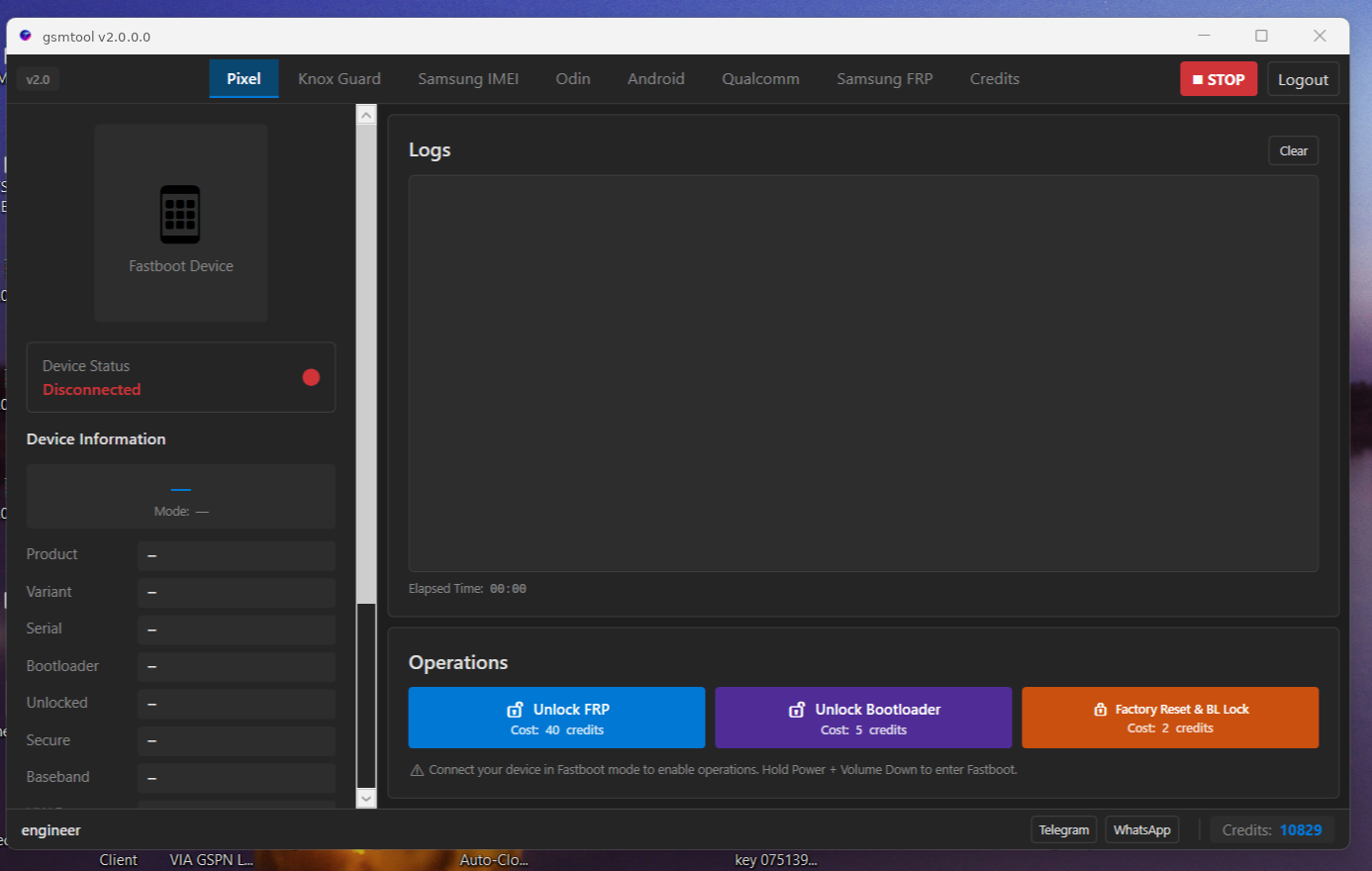Open the Odin tab
Viewport: 1372px width, 871px height.
pos(573,79)
